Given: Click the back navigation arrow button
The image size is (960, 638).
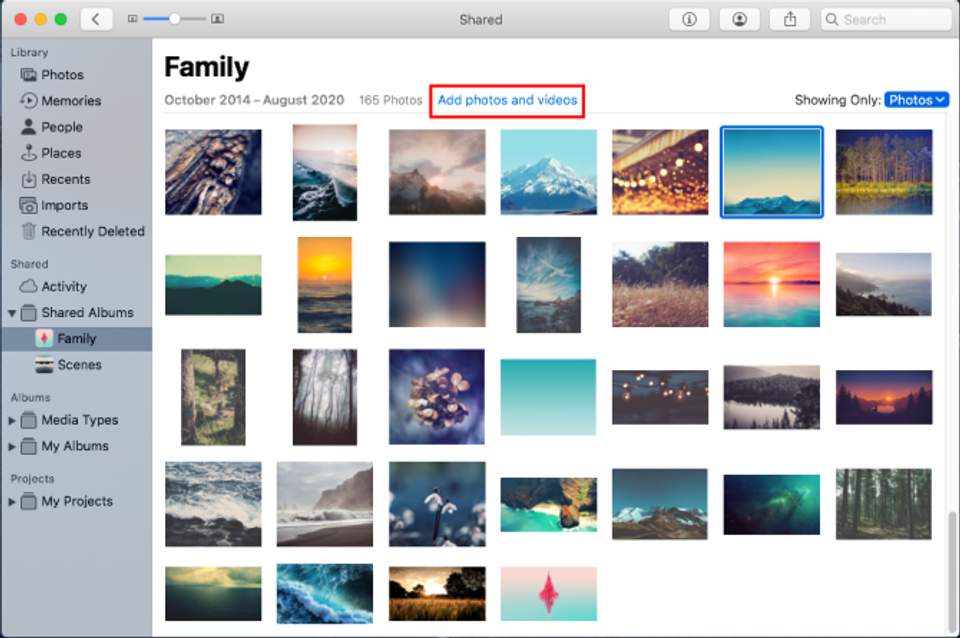Looking at the screenshot, I should coord(96,19).
